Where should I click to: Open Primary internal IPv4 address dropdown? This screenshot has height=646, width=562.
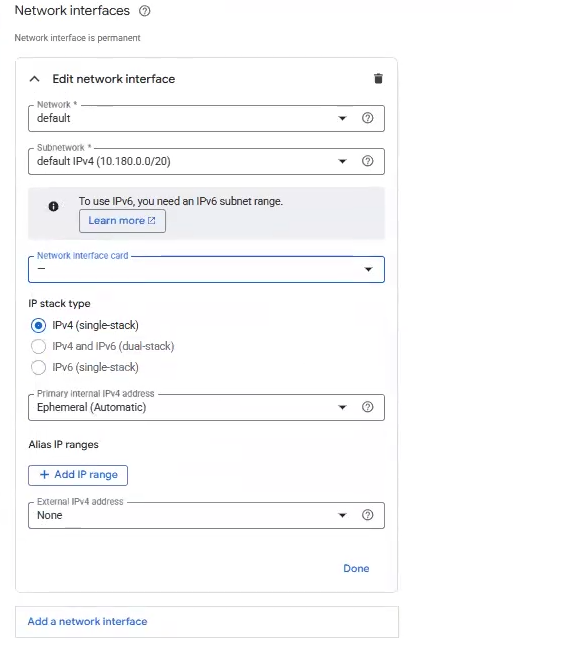coord(206,407)
